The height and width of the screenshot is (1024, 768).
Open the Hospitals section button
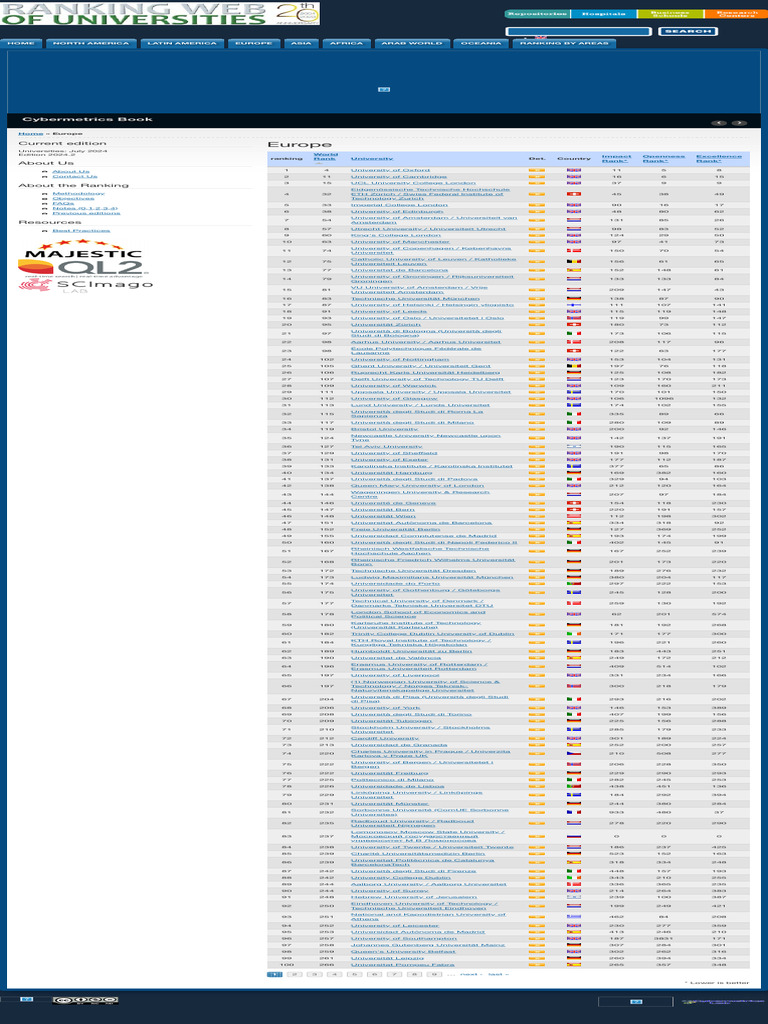(603, 14)
